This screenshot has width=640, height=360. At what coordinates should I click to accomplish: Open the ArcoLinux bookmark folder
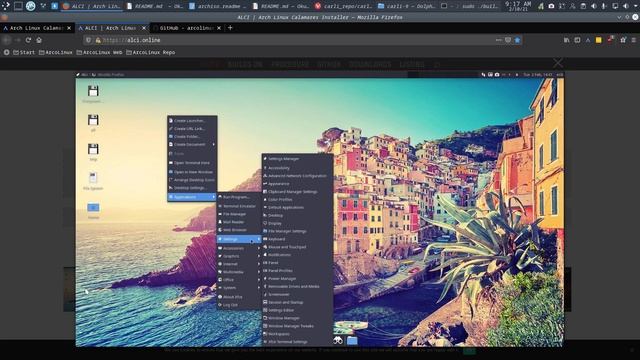(x=56, y=52)
